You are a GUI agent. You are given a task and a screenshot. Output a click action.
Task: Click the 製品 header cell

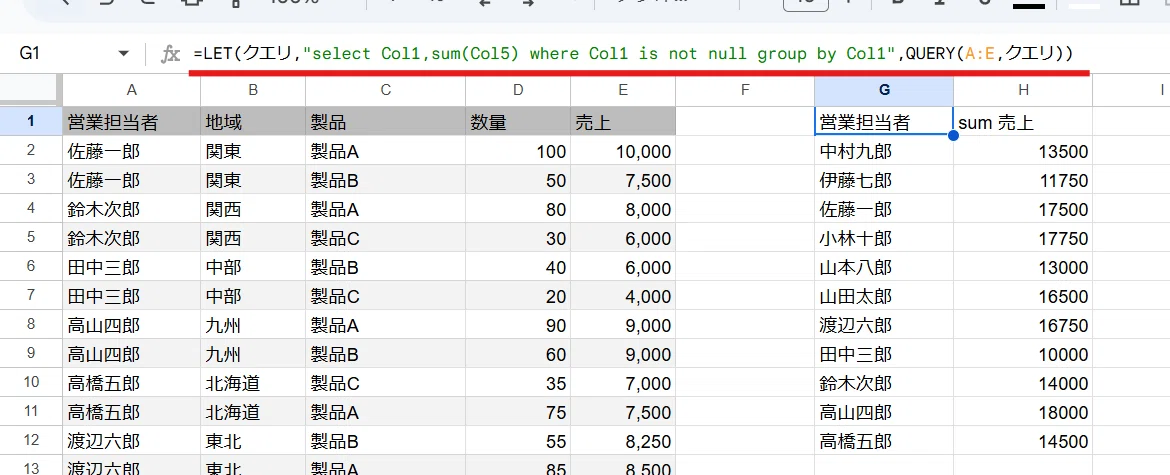coord(385,122)
